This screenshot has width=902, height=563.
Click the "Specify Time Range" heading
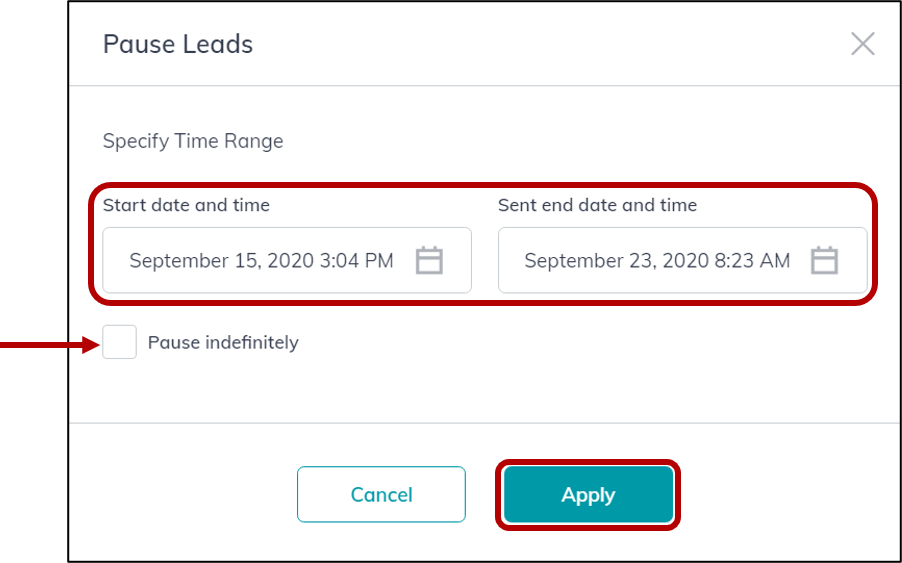click(x=193, y=141)
